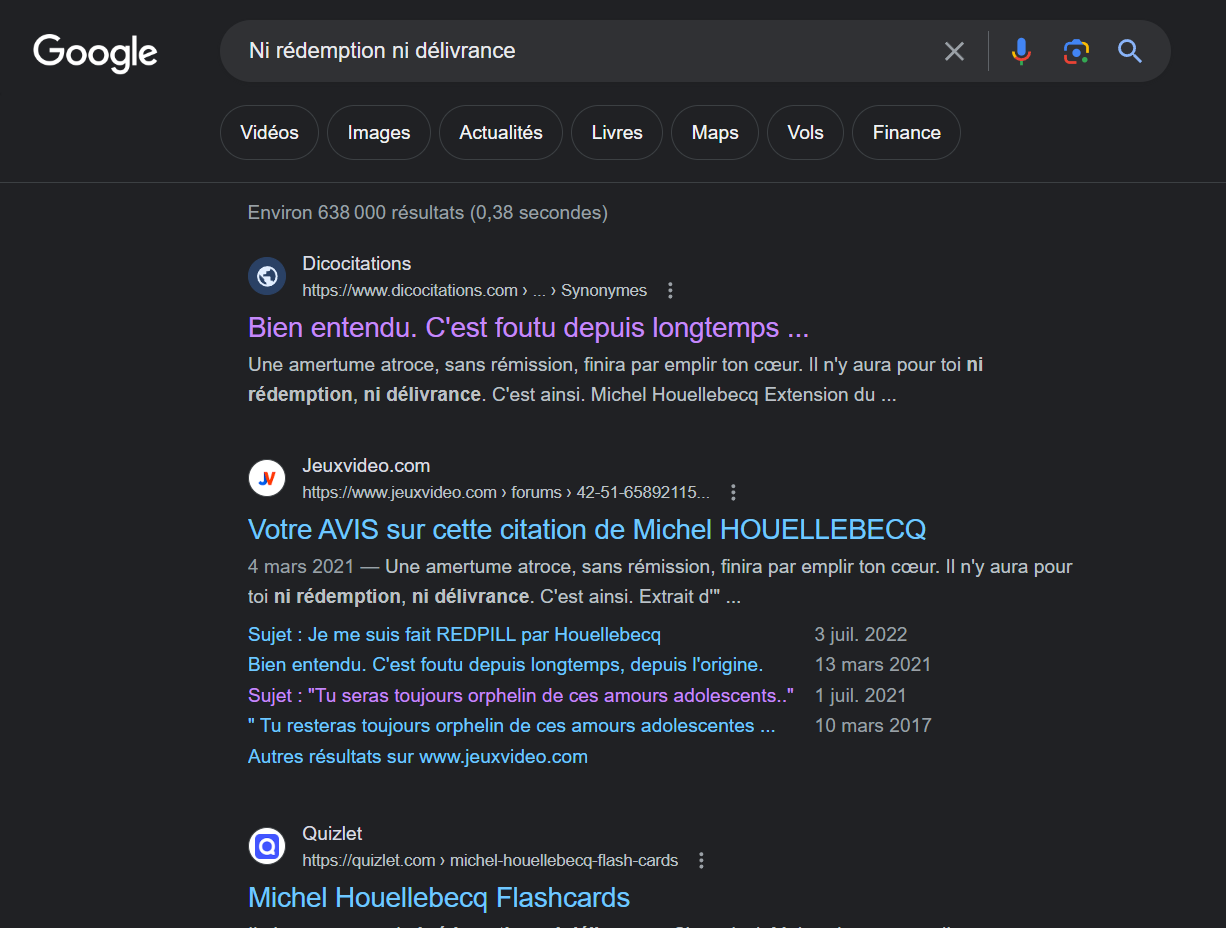The height and width of the screenshot is (928, 1226).
Task: Switch to the Vols filter
Action: [805, 133]
